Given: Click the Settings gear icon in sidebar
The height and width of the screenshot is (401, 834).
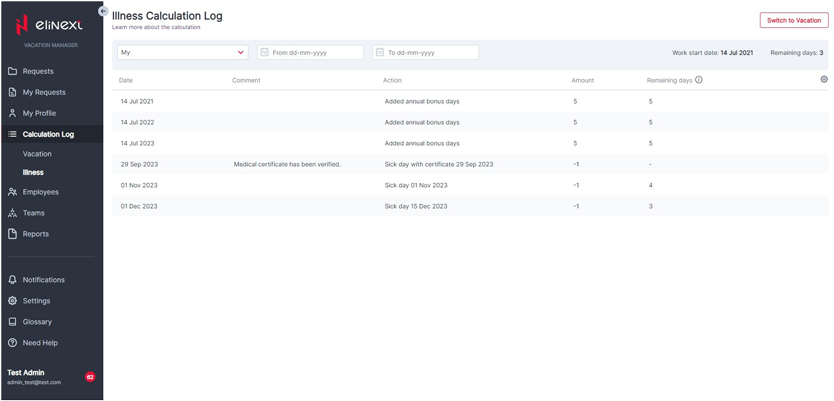Looking at the screenshot, I should 12,301.
